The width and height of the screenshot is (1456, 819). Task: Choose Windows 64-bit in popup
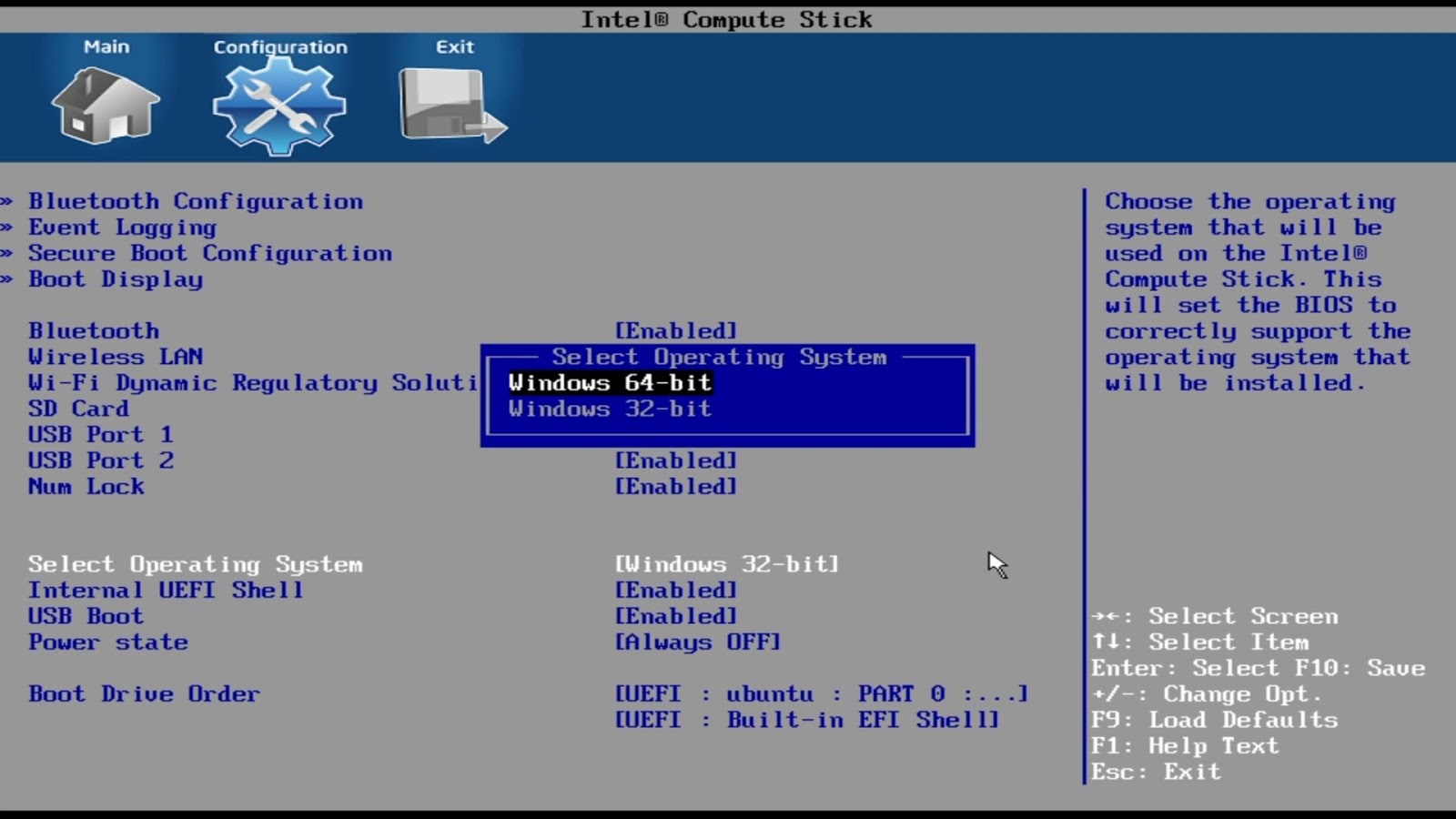pos(610,383)
